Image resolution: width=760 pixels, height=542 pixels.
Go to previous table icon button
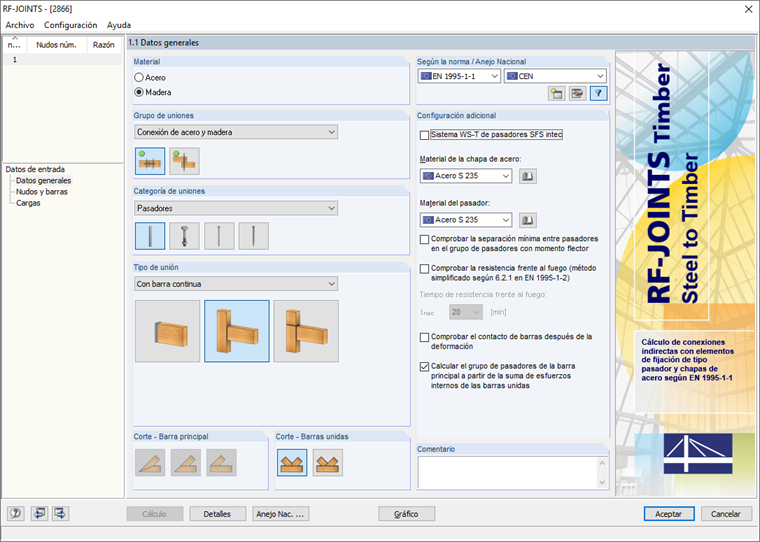[x=39, y=513]
